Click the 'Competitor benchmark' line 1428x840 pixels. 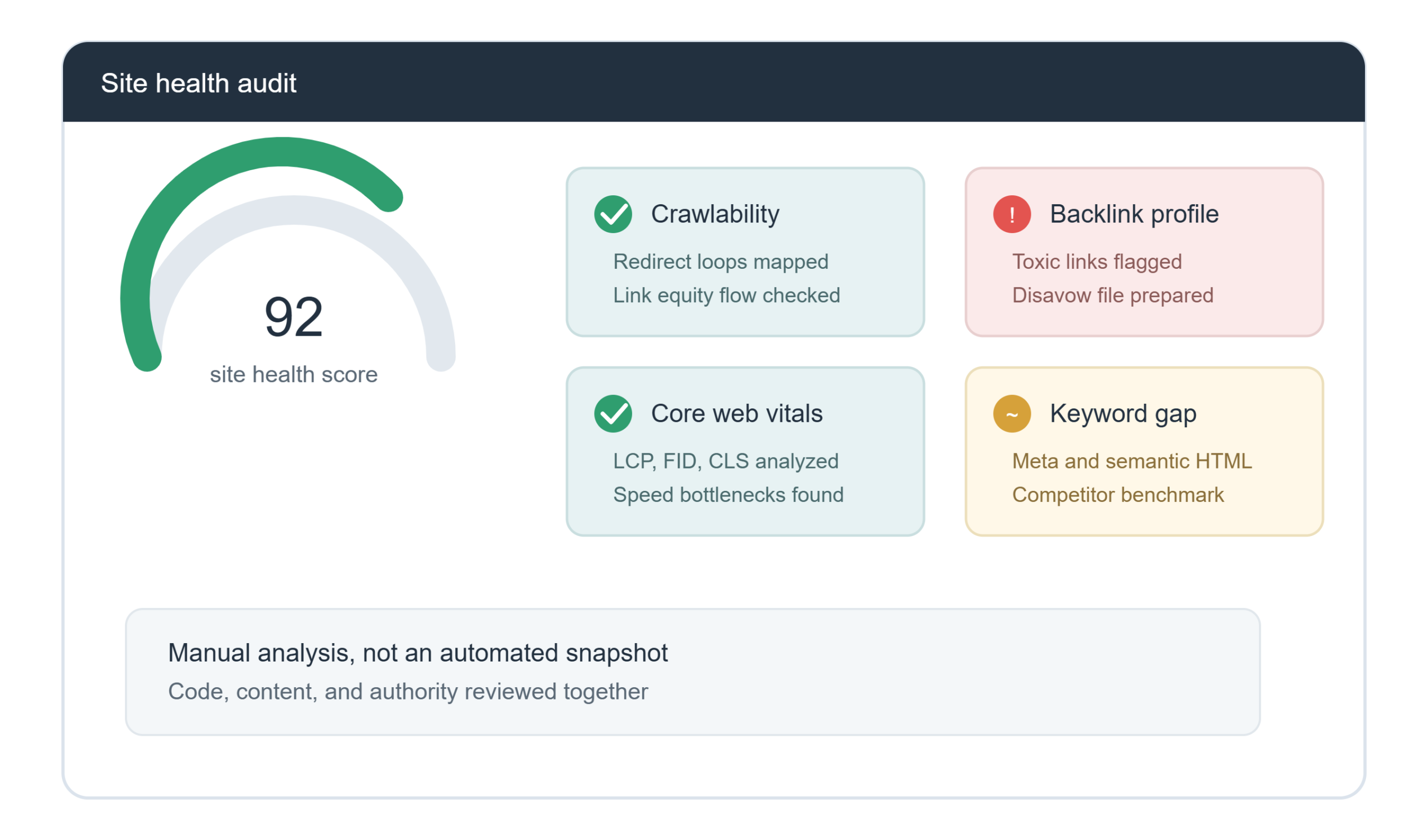(1118, 495)
